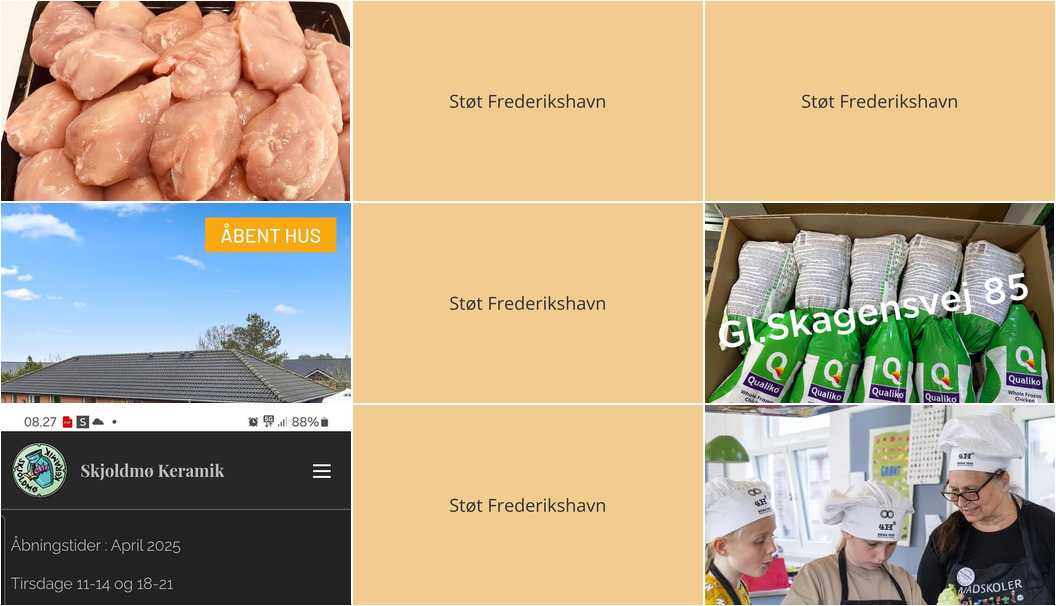Image resolution: width=1056 pixels, height=606 pixels.
Task: Click the ÅBENT HUS orange badge
Action: [x=271, y=235]
